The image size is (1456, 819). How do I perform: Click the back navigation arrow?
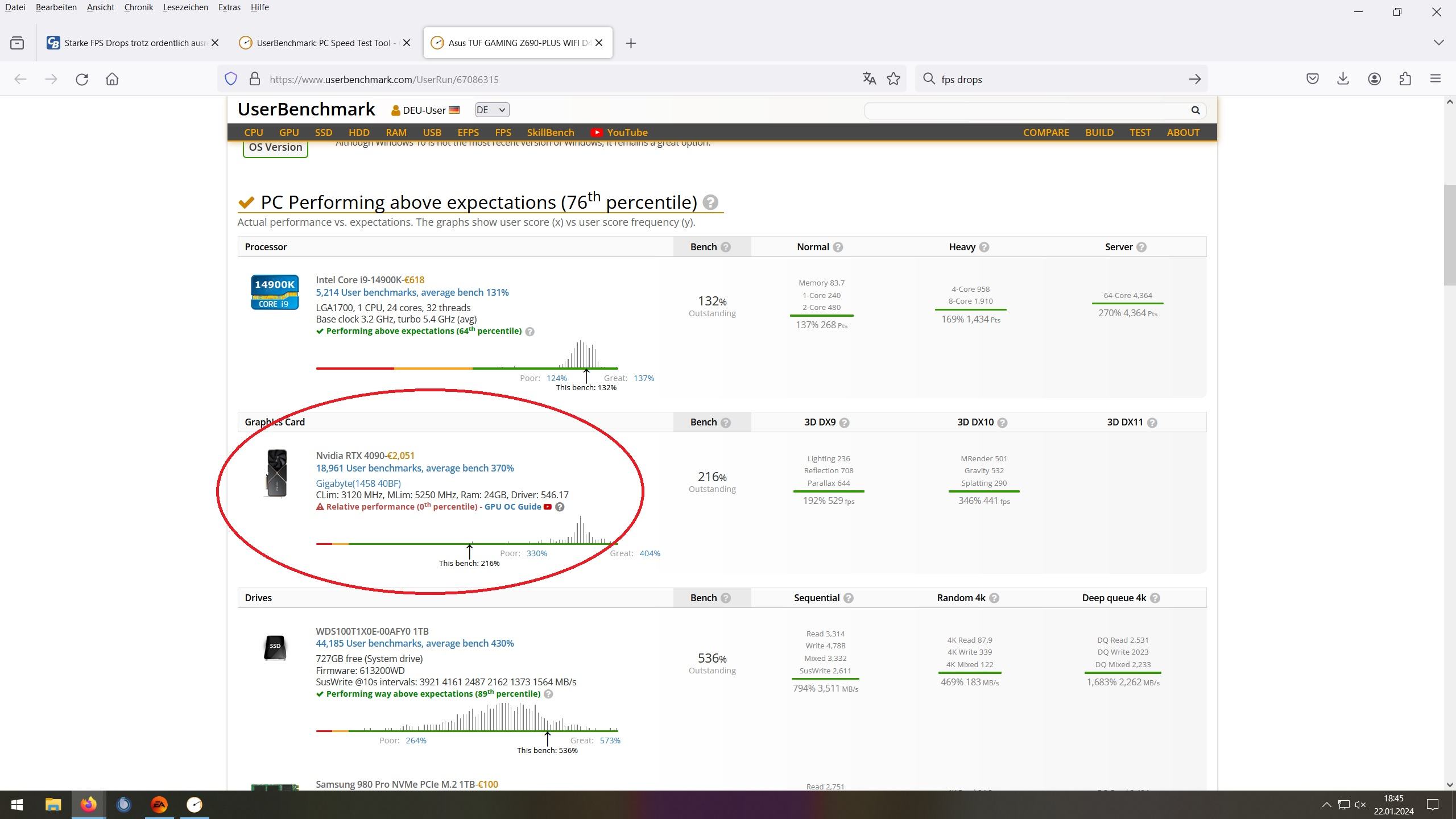pos(20,79)
